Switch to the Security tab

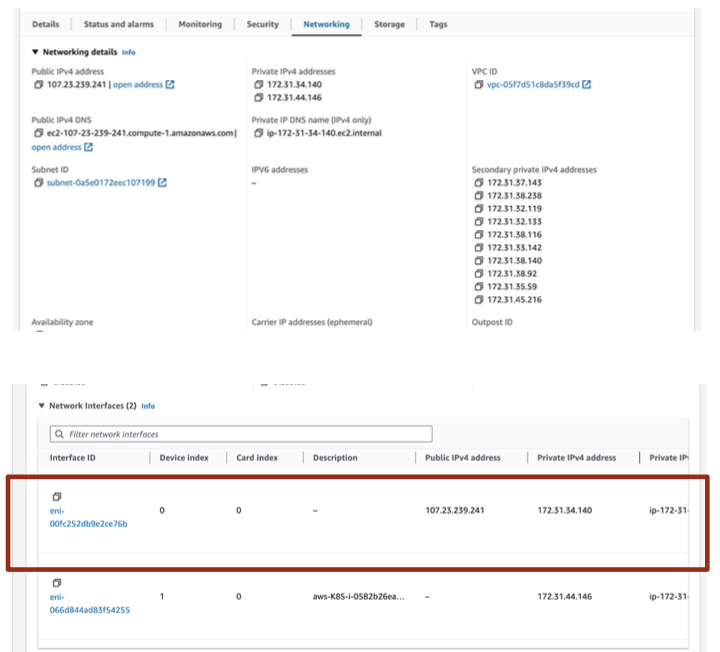[263, 24]
